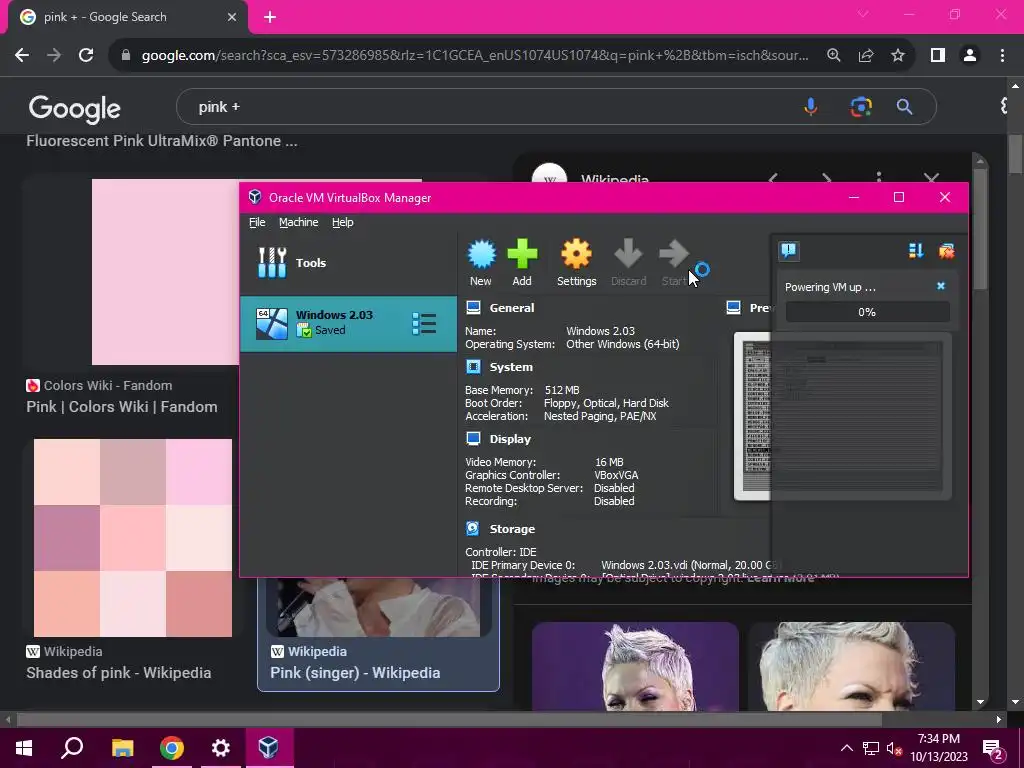Screen dimensions: 1024x768
Task: Click the left related Pink singer thumbnail
Action: click(635, 666)
